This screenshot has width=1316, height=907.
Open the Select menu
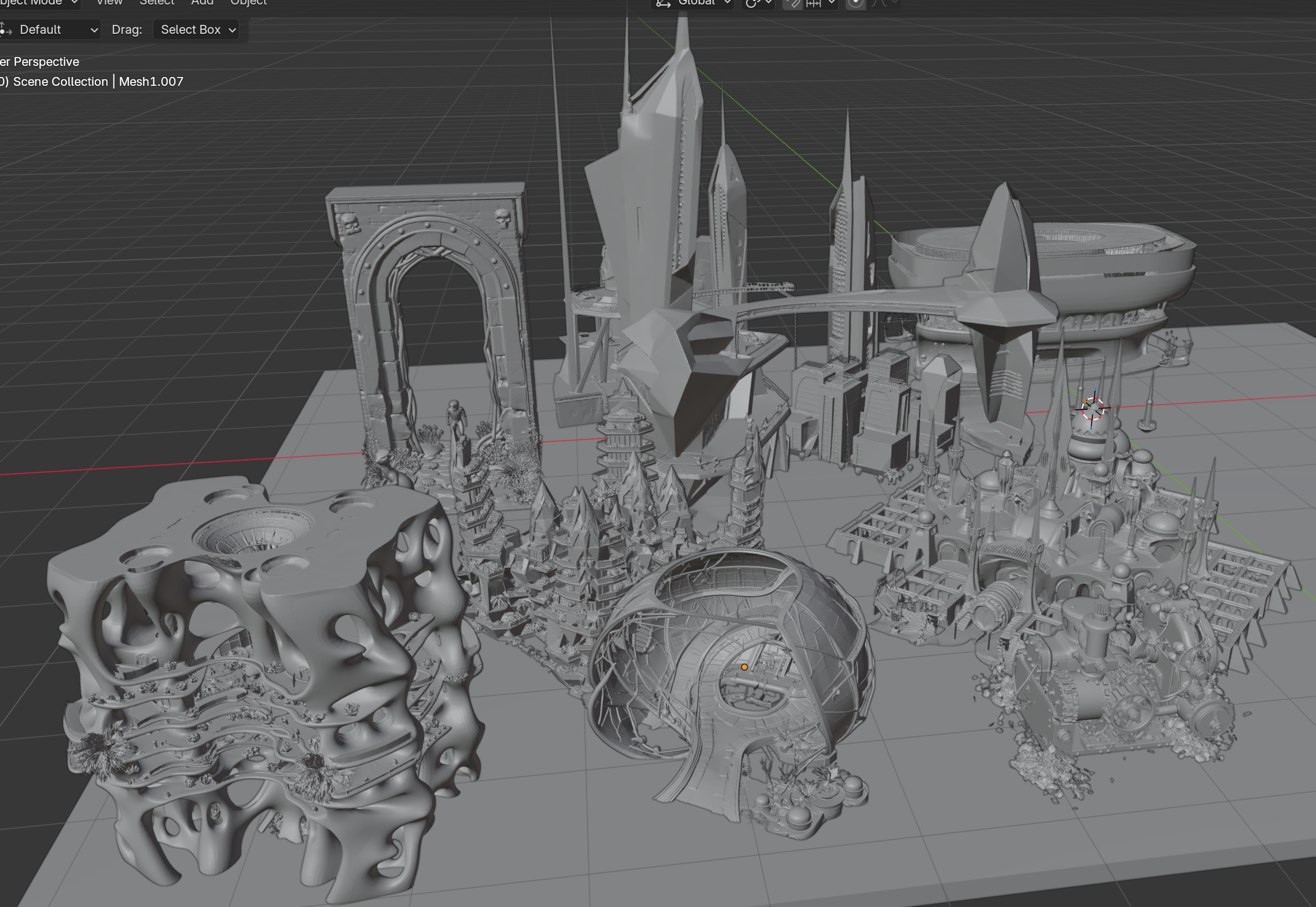pyautogui.click(x=157, y=3)
